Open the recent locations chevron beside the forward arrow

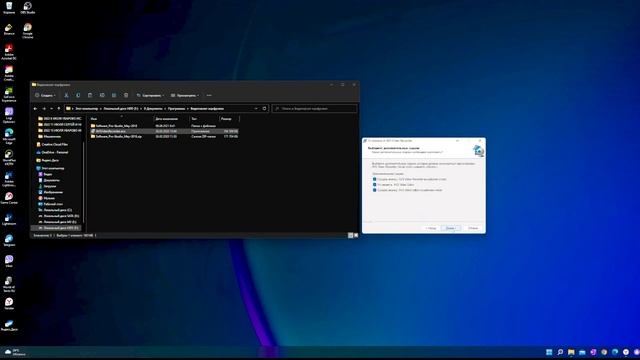(x=51, y=109)
